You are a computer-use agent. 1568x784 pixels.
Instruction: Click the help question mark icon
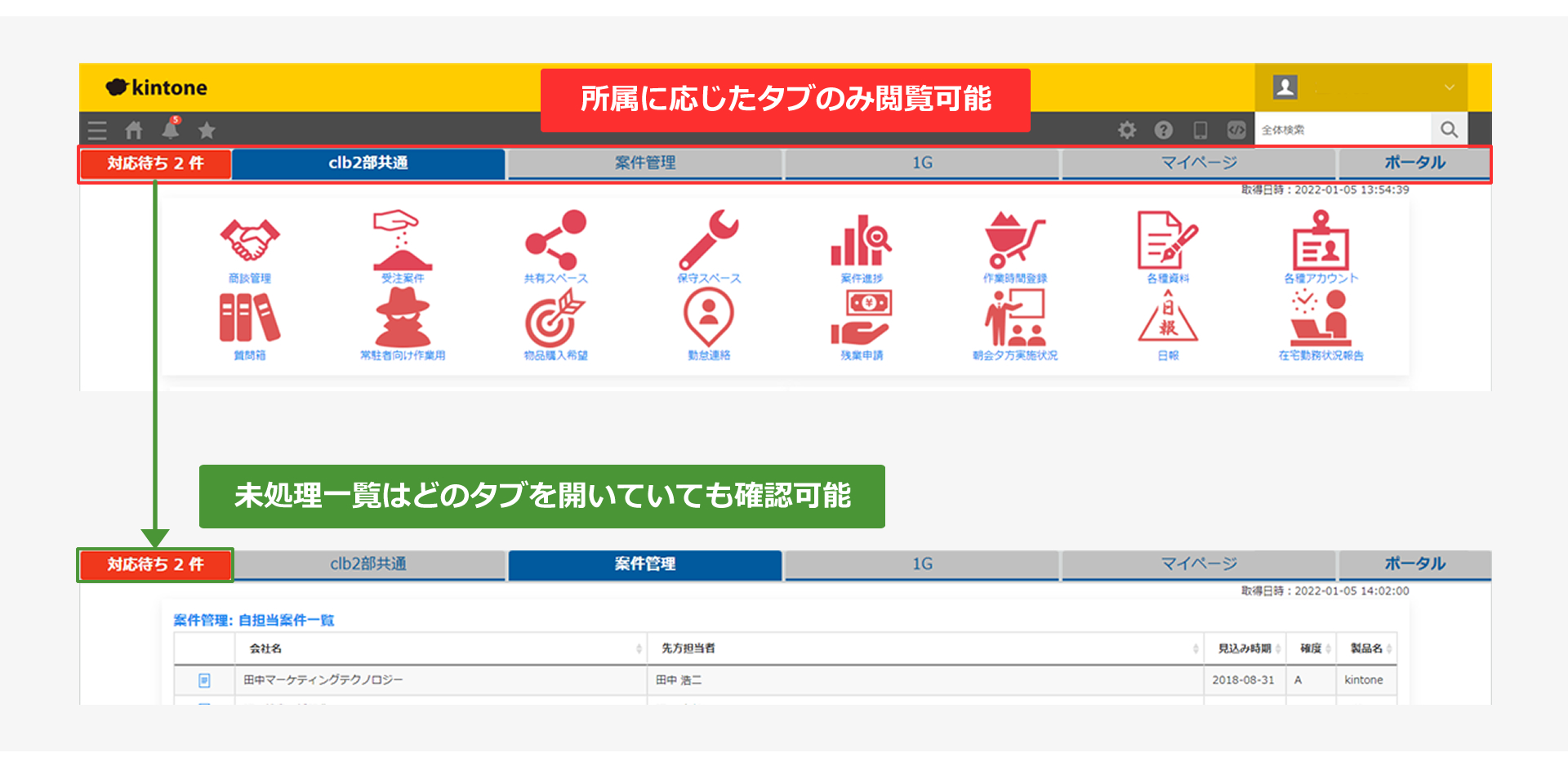click(x=1164, y=130)
